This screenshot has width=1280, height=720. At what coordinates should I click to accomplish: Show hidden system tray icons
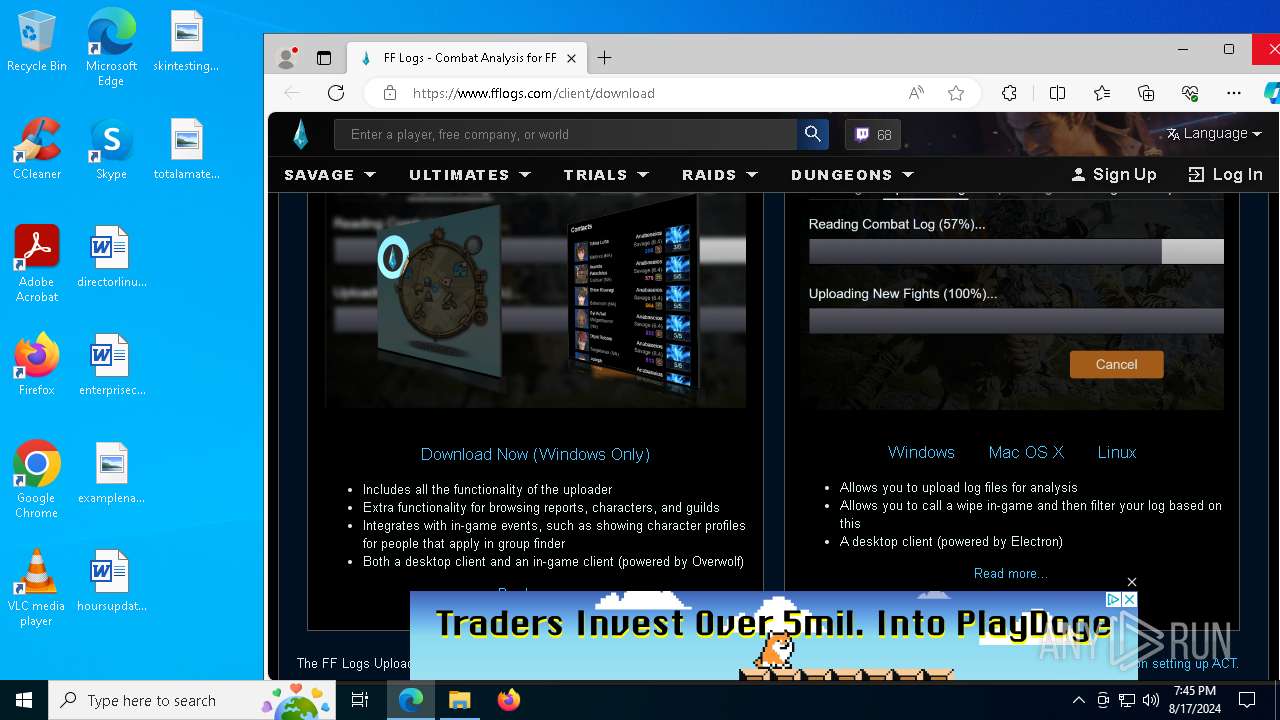1078,700
